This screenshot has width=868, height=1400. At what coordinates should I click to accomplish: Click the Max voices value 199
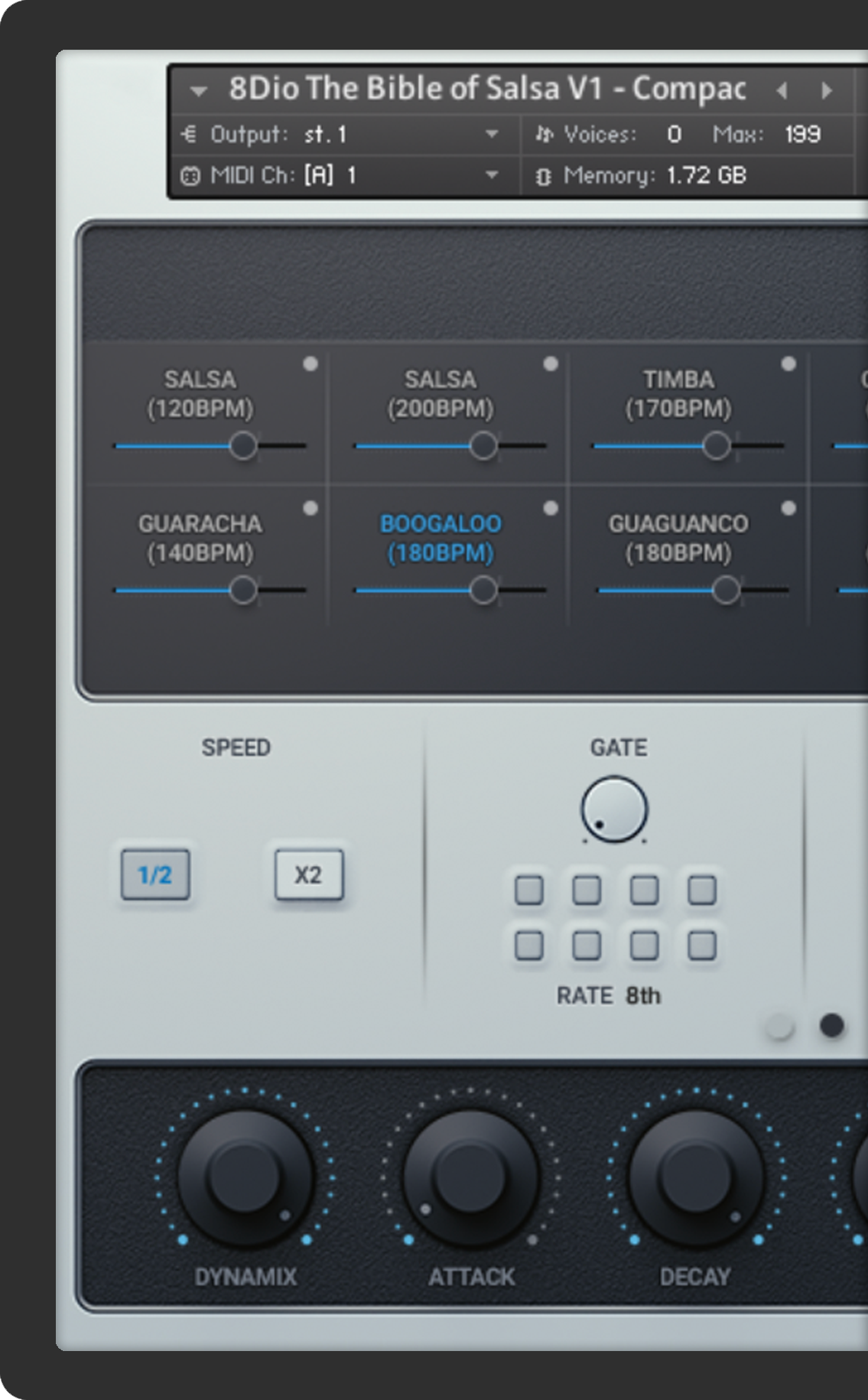[802, 135]
